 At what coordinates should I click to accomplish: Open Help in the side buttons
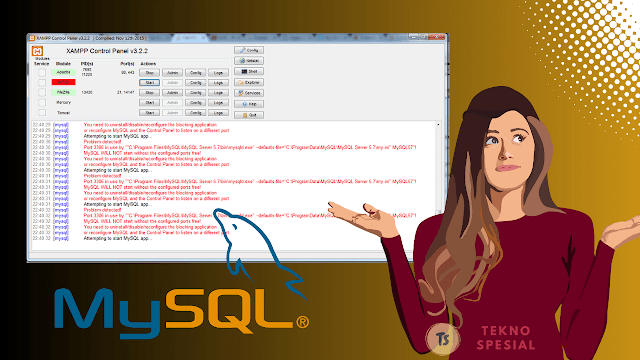click(x=249, y=104)
